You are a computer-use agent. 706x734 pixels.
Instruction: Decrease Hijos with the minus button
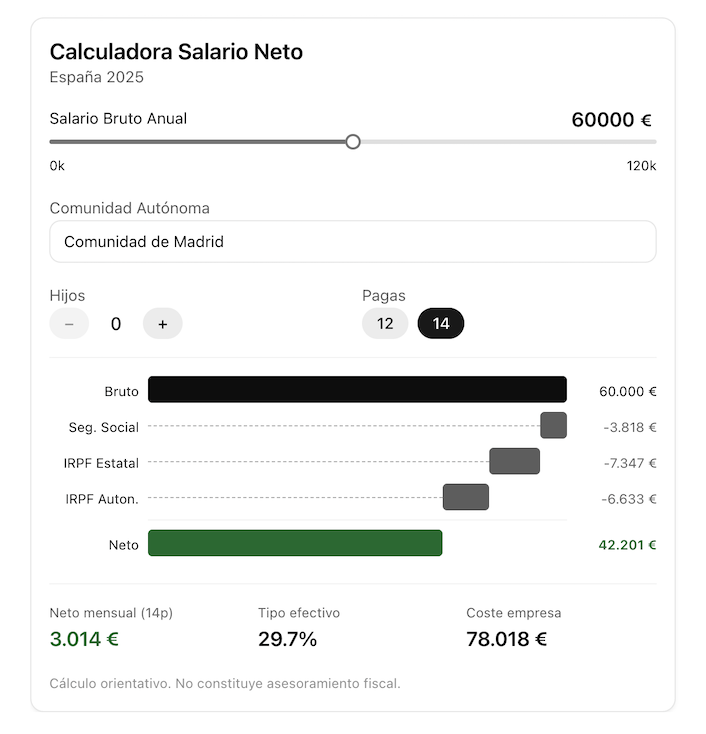point(69,323)
